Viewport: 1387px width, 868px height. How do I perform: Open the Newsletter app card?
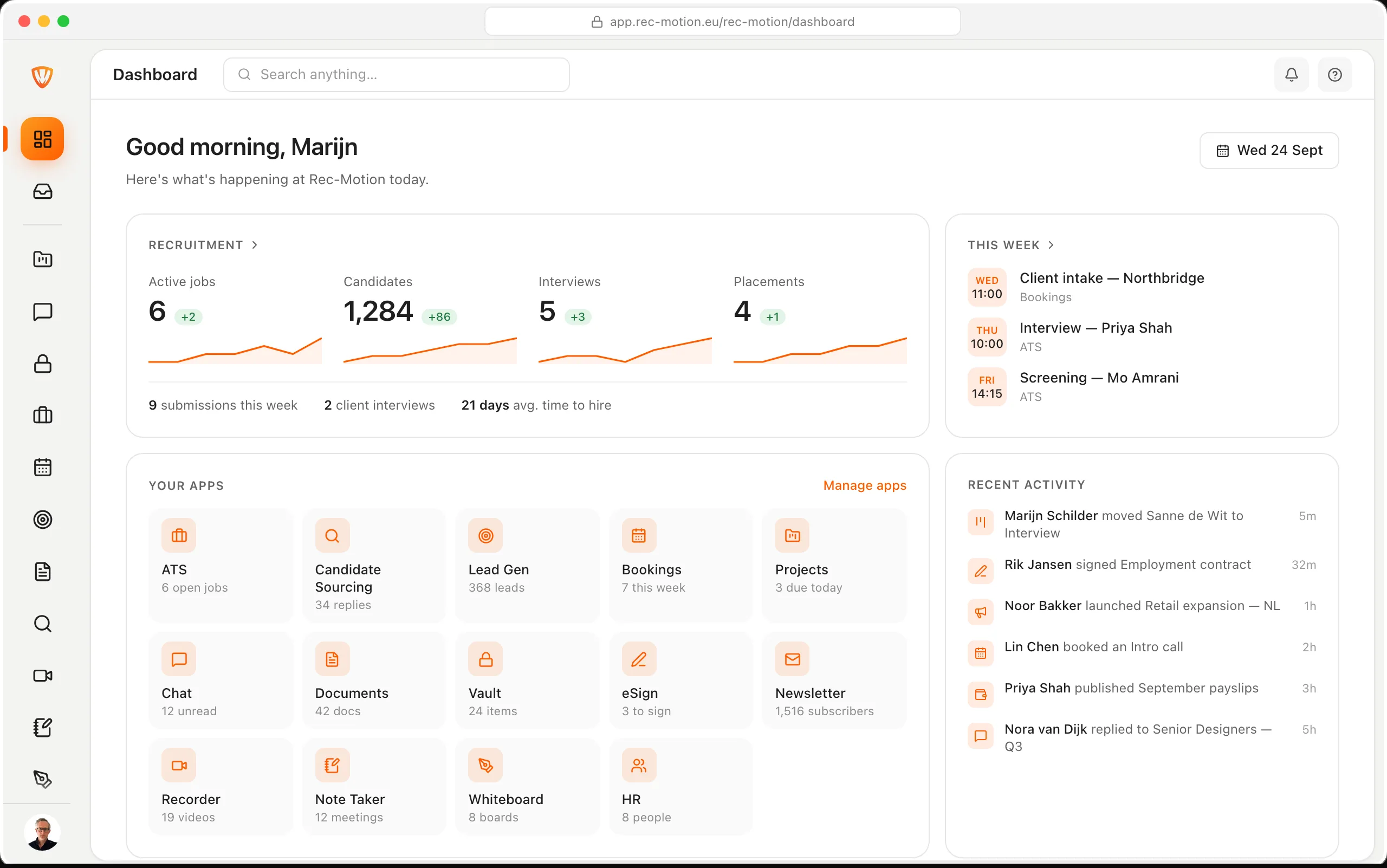pyautogui.click(x=834, y=681)
